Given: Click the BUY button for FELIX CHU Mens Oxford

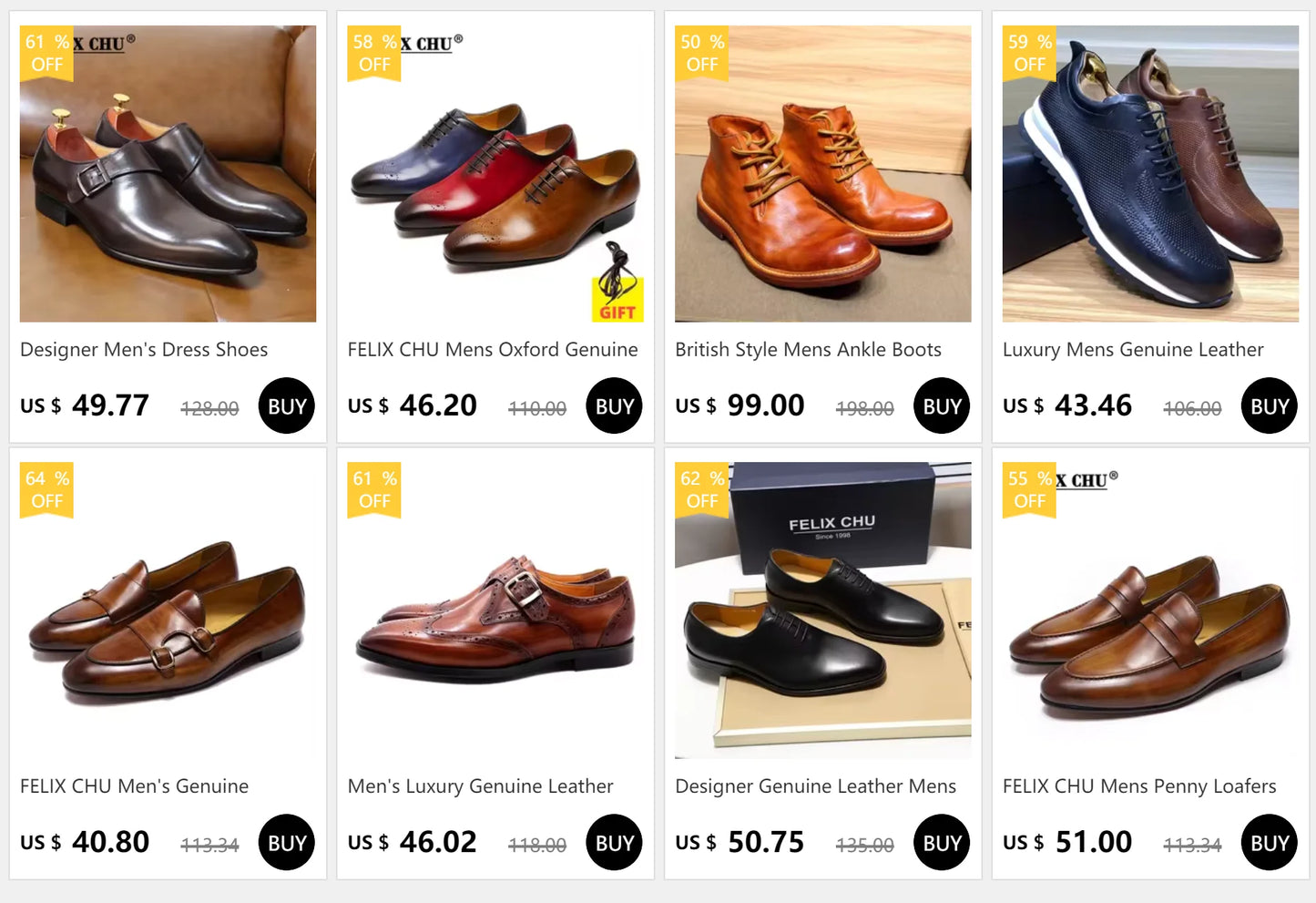Looking at the screenshot, I should pyautogui.click(x=614, y=405).
